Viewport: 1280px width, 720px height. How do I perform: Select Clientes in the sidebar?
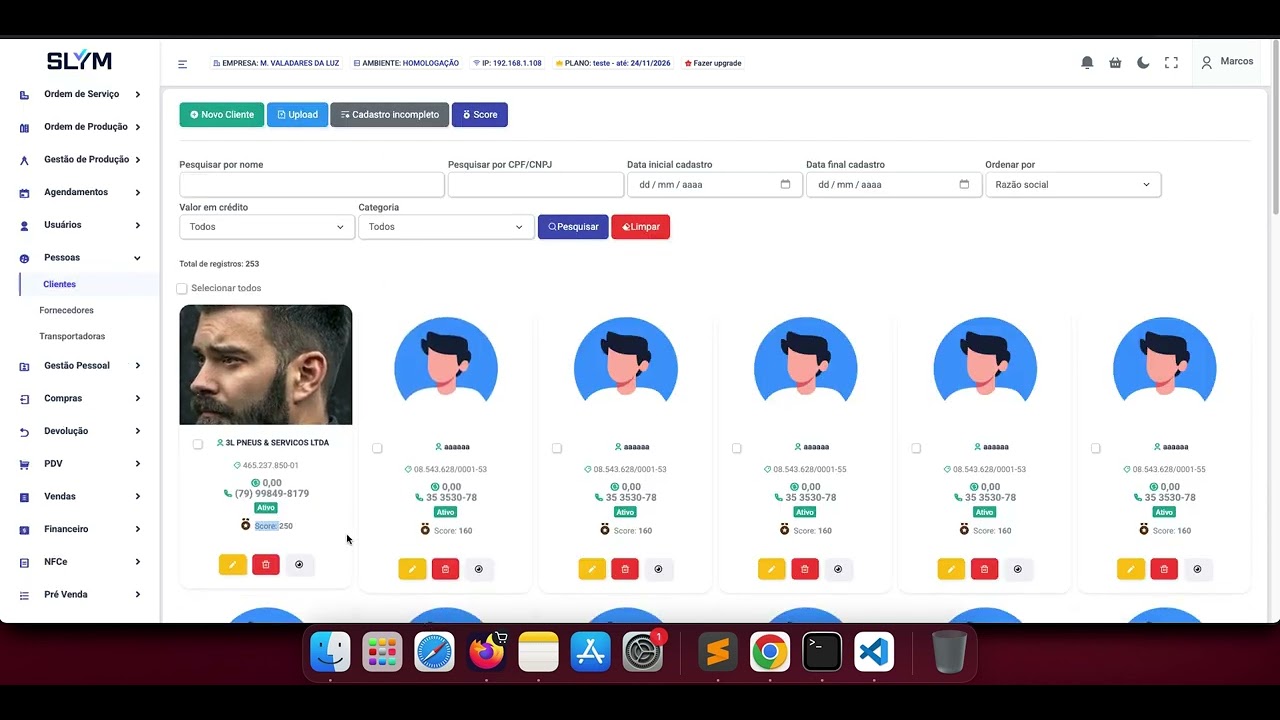click(x=60, y=284)
